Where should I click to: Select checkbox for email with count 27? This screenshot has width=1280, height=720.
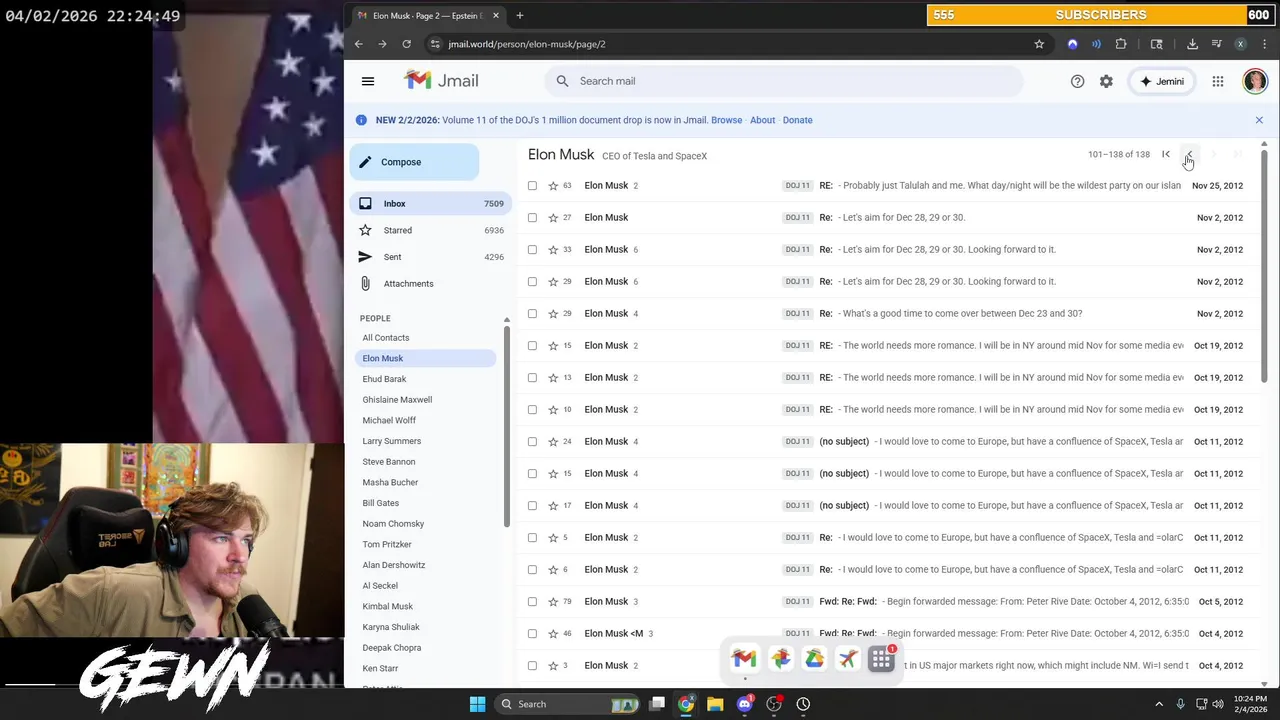[x=532, y=218]
